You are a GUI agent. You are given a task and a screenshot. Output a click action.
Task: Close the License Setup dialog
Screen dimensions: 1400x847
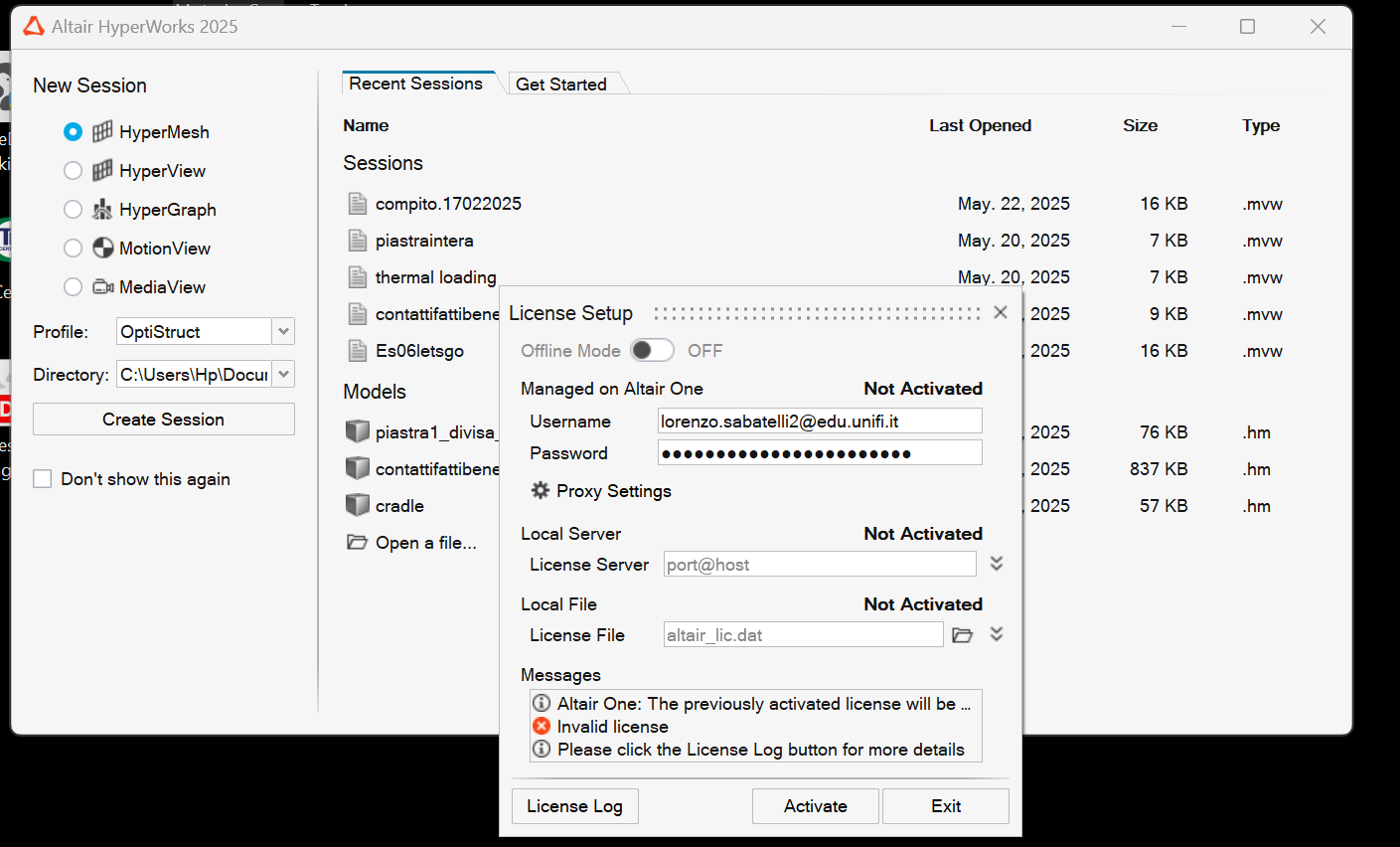coord(1001,312)
